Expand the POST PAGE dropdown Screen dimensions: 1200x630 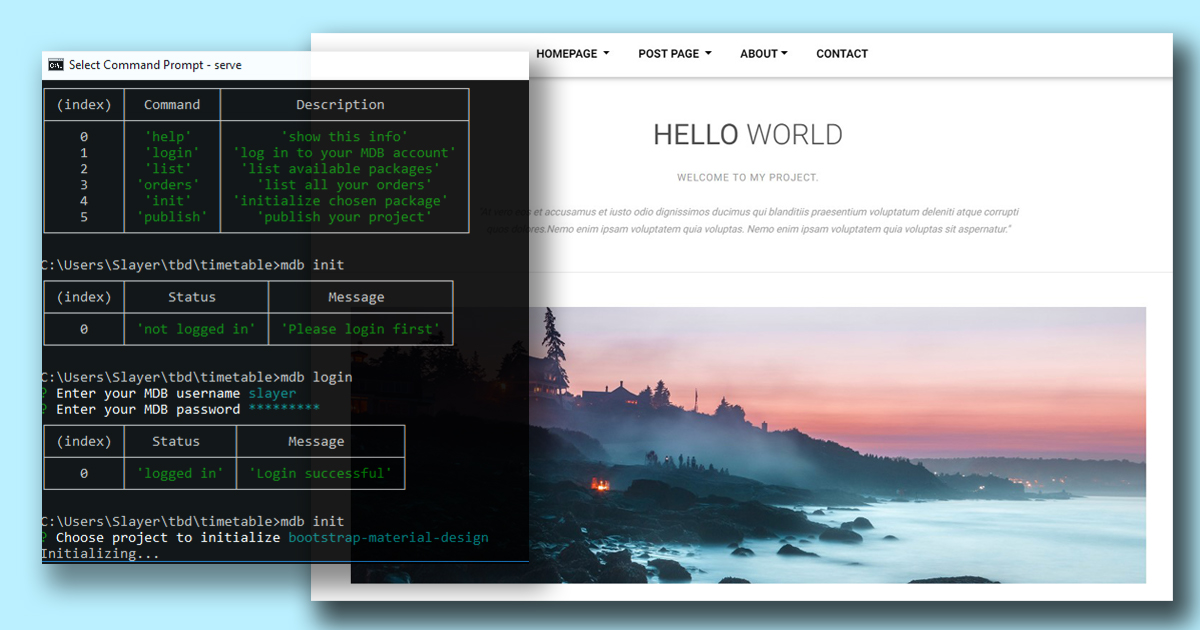tap(675, 54)
